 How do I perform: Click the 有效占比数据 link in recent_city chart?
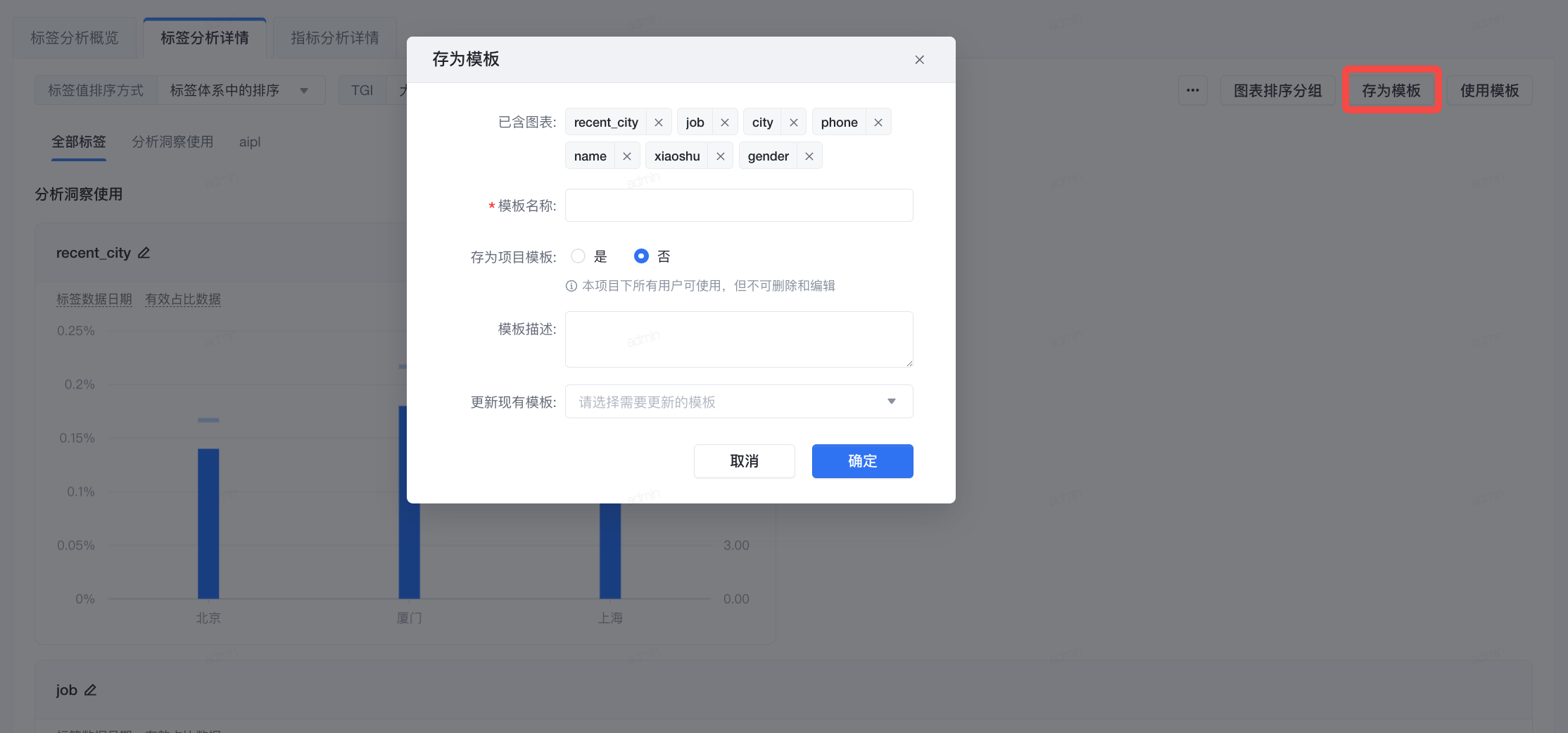(x=183, y=299)
